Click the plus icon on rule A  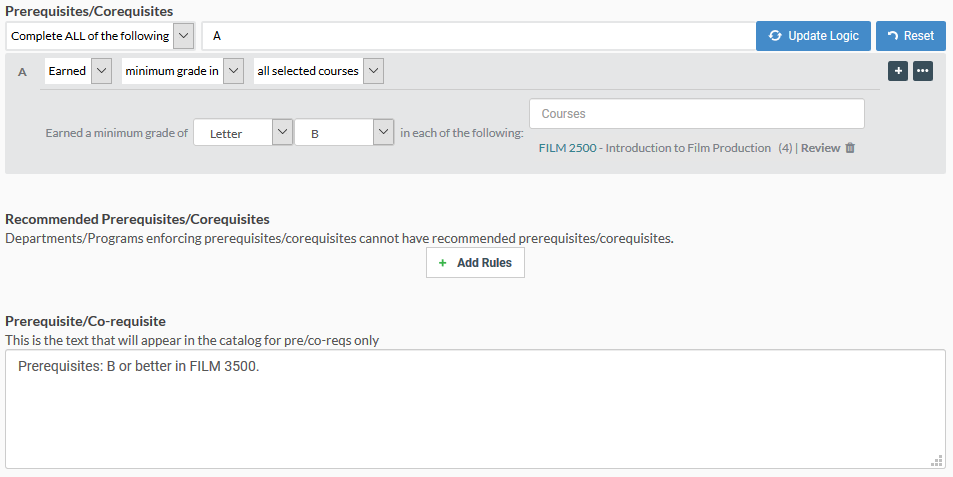(x=898, y=71)
